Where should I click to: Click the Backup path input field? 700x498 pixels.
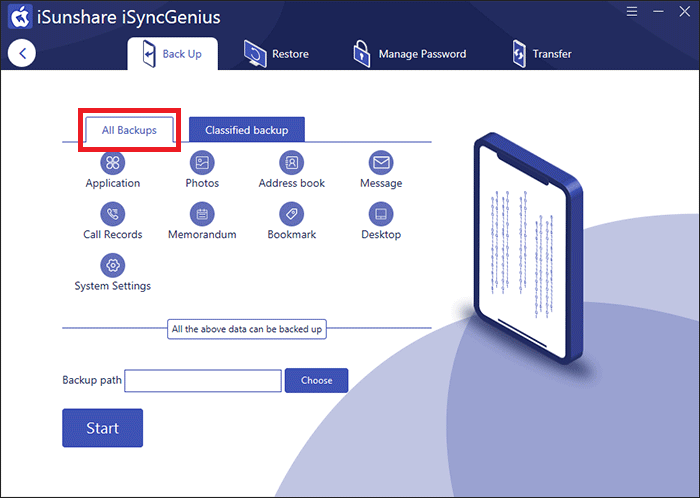[x=203, y=381]
